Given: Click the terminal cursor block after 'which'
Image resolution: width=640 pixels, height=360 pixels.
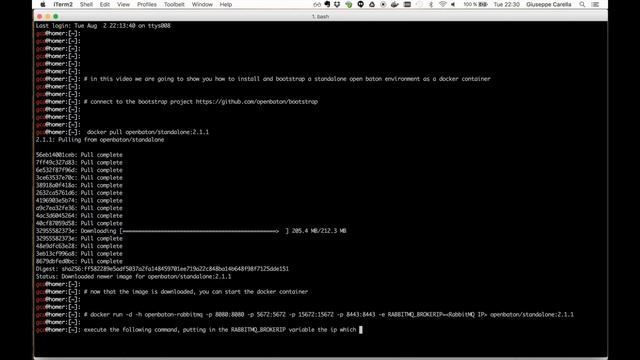Looking at the screenshot, I should coord(361,330).
